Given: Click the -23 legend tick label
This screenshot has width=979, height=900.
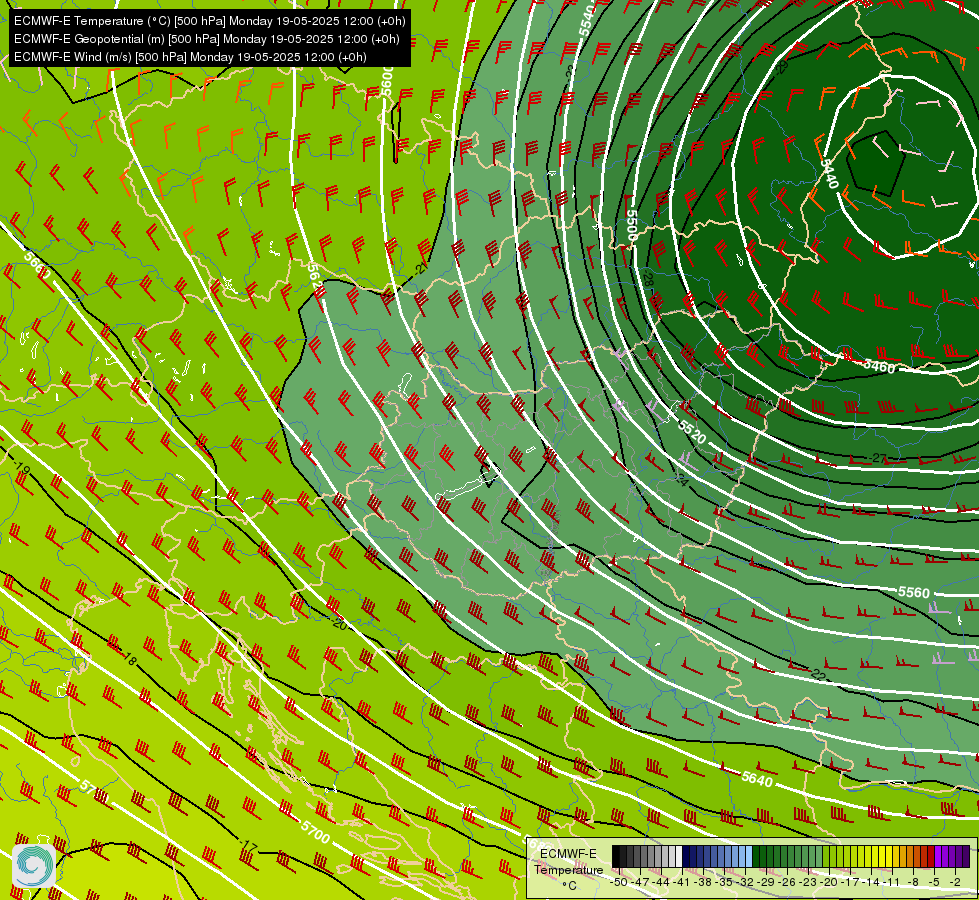Looking at the screenshot, I should (808, 882).
